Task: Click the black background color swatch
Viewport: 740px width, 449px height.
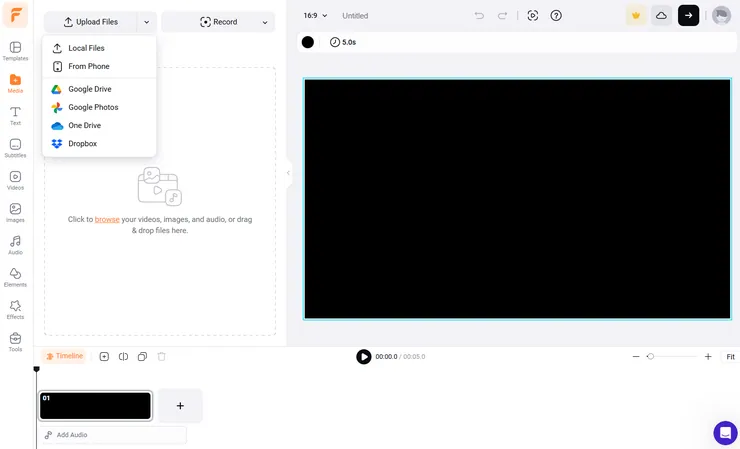Action: point(308,42)
